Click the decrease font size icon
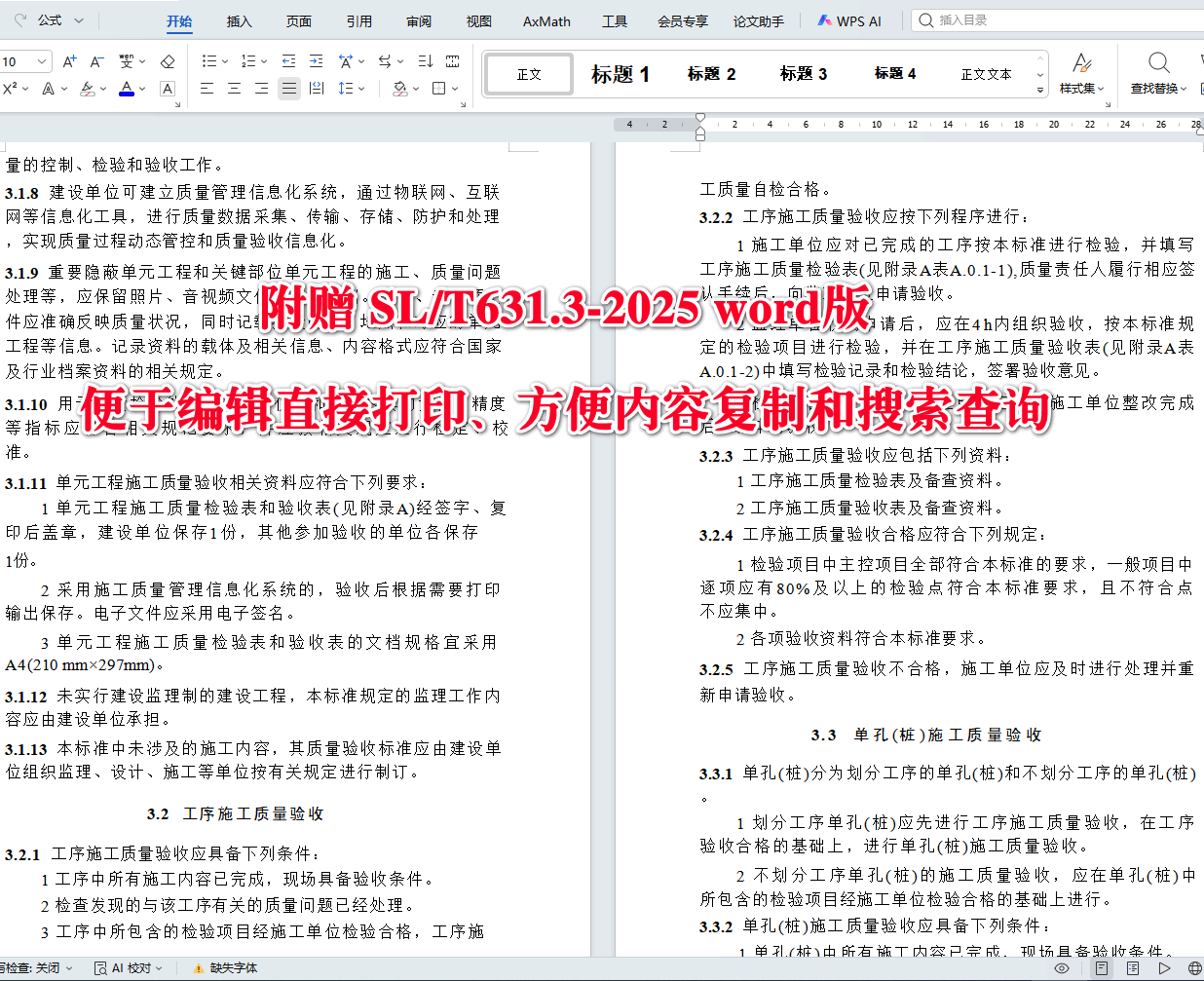1204x981 pixels. [x=96, y=61]
